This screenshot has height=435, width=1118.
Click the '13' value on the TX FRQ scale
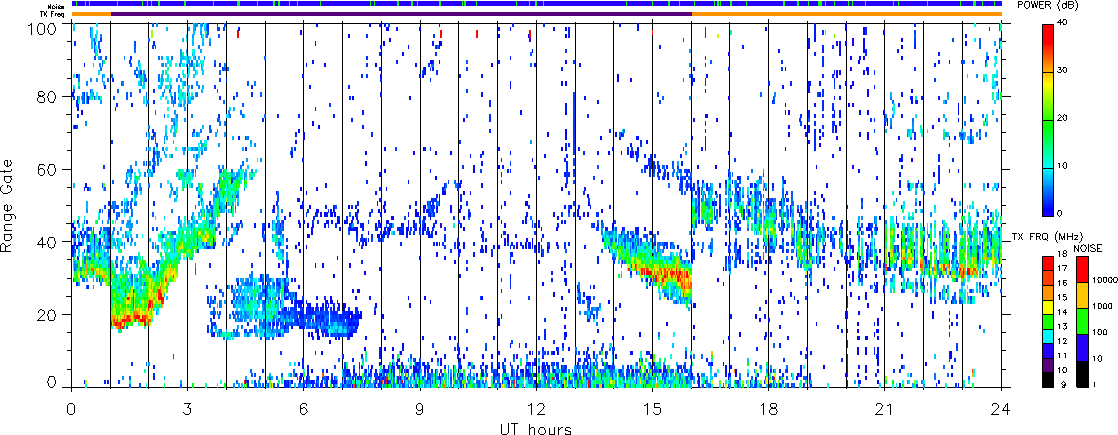tap(1062, 327)
